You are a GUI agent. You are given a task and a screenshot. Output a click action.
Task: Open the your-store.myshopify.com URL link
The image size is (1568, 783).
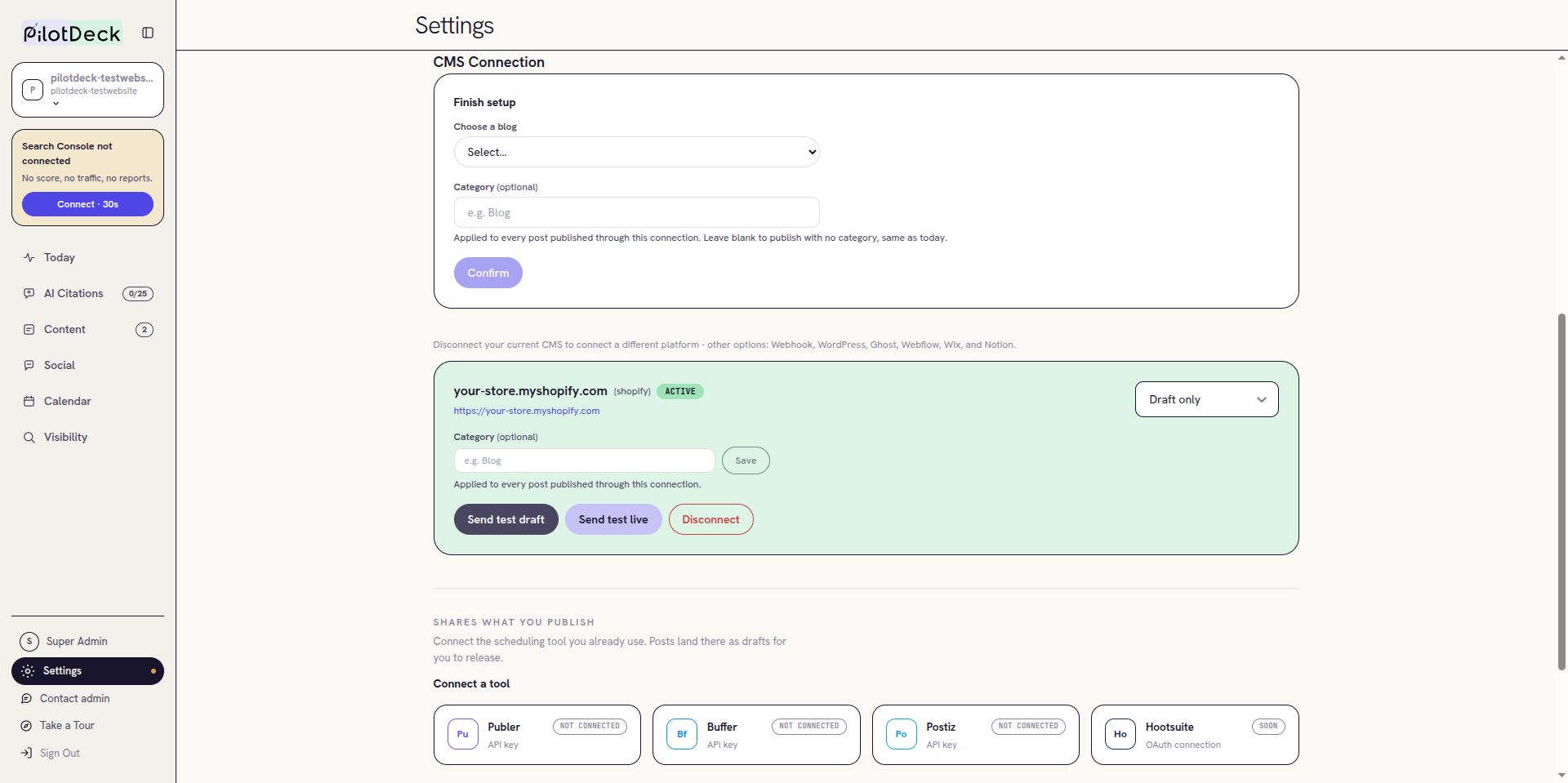tap(527, 411)
